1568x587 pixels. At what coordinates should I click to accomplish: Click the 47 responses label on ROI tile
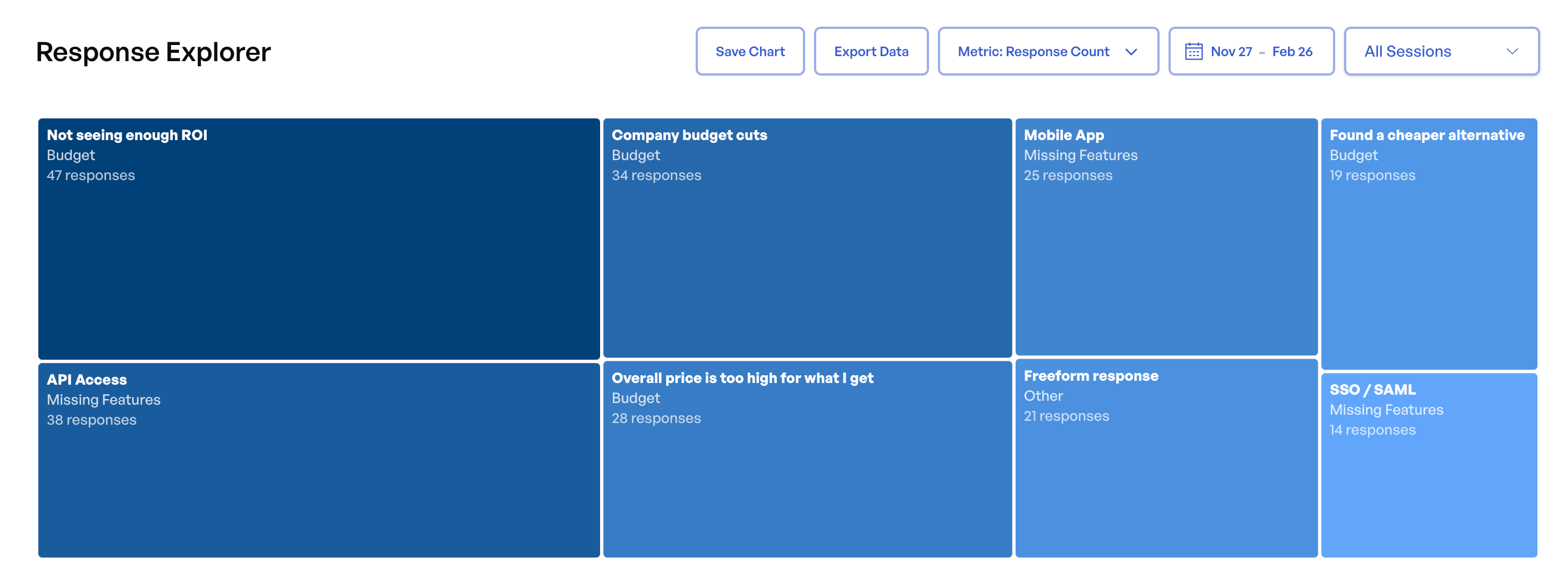pos(91,175)
